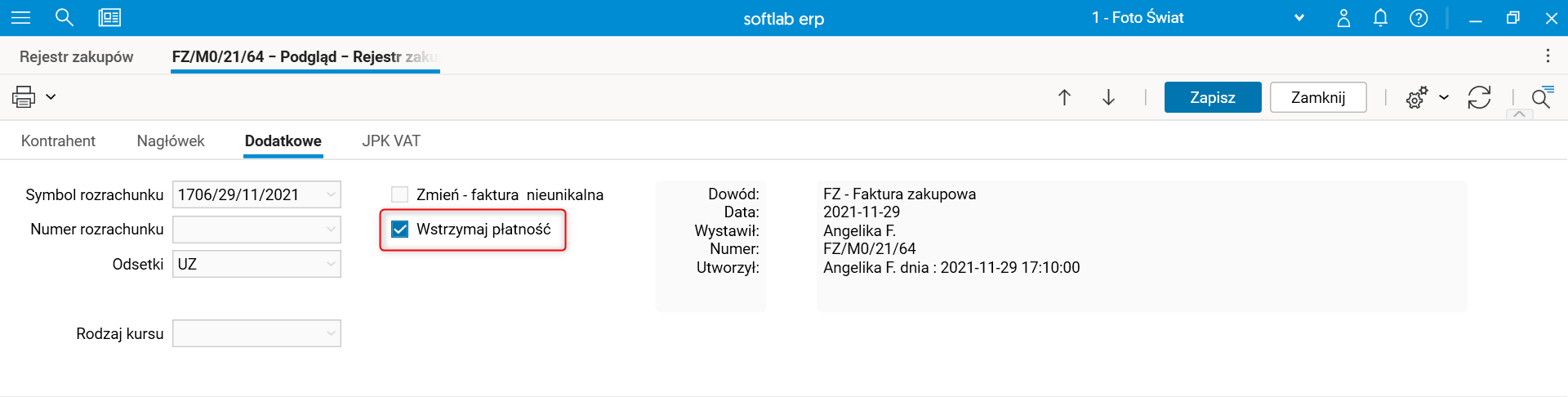Open the user account icon

coord(1343,18)
